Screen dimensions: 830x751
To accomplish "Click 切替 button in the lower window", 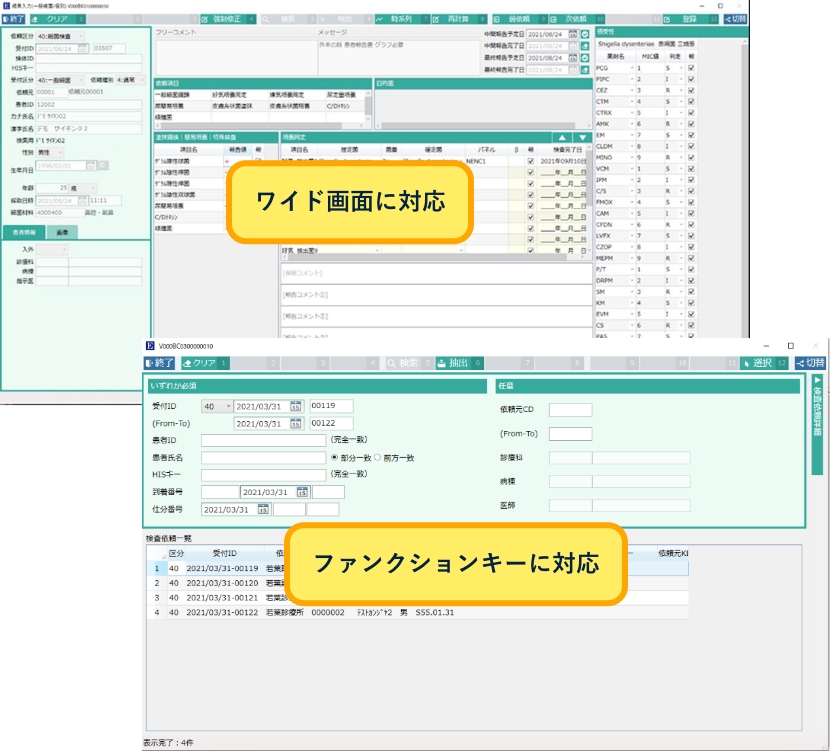I will click(810, 363).
